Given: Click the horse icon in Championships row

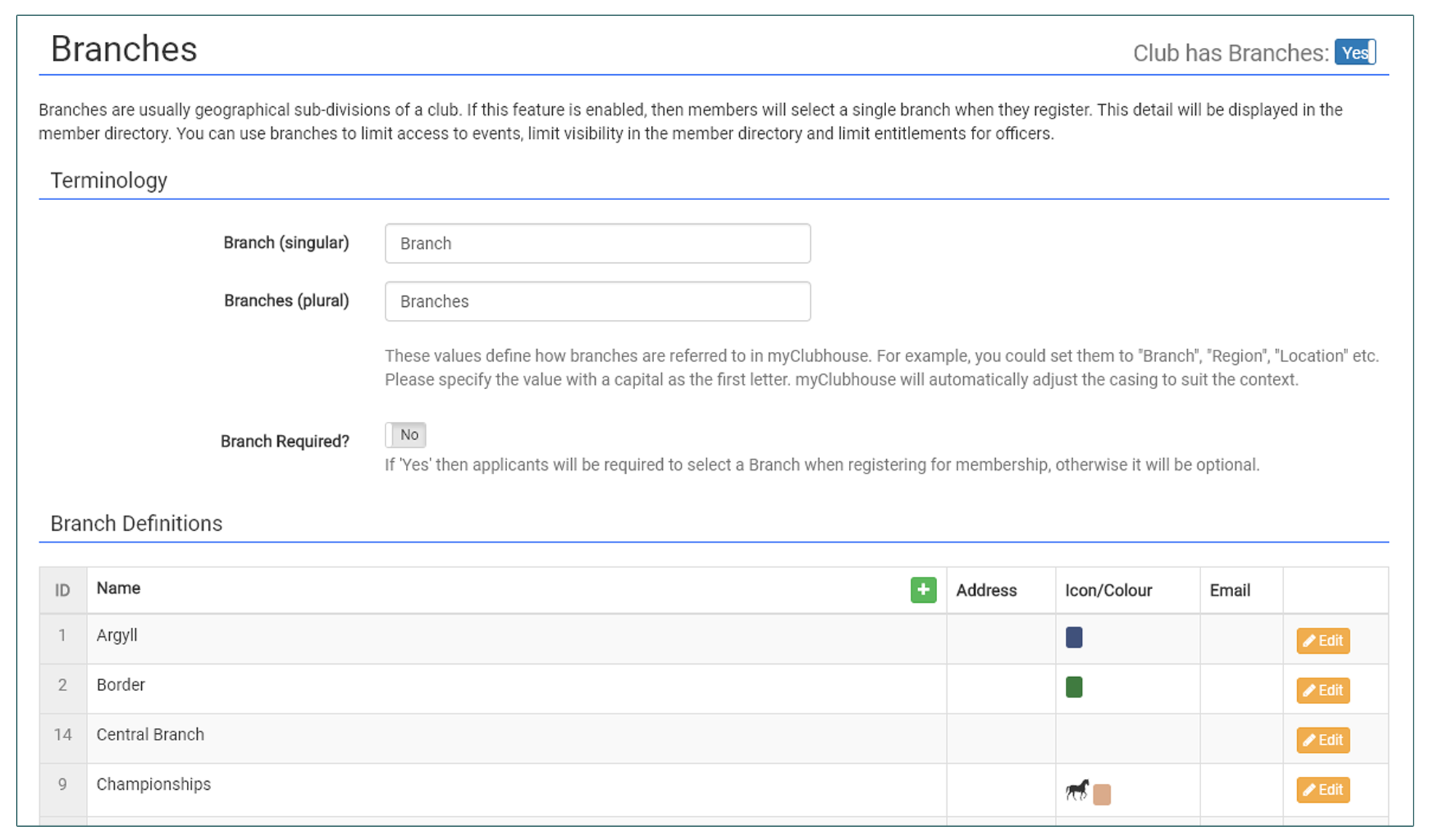Looking at the screenshot, I should 1077,790.
